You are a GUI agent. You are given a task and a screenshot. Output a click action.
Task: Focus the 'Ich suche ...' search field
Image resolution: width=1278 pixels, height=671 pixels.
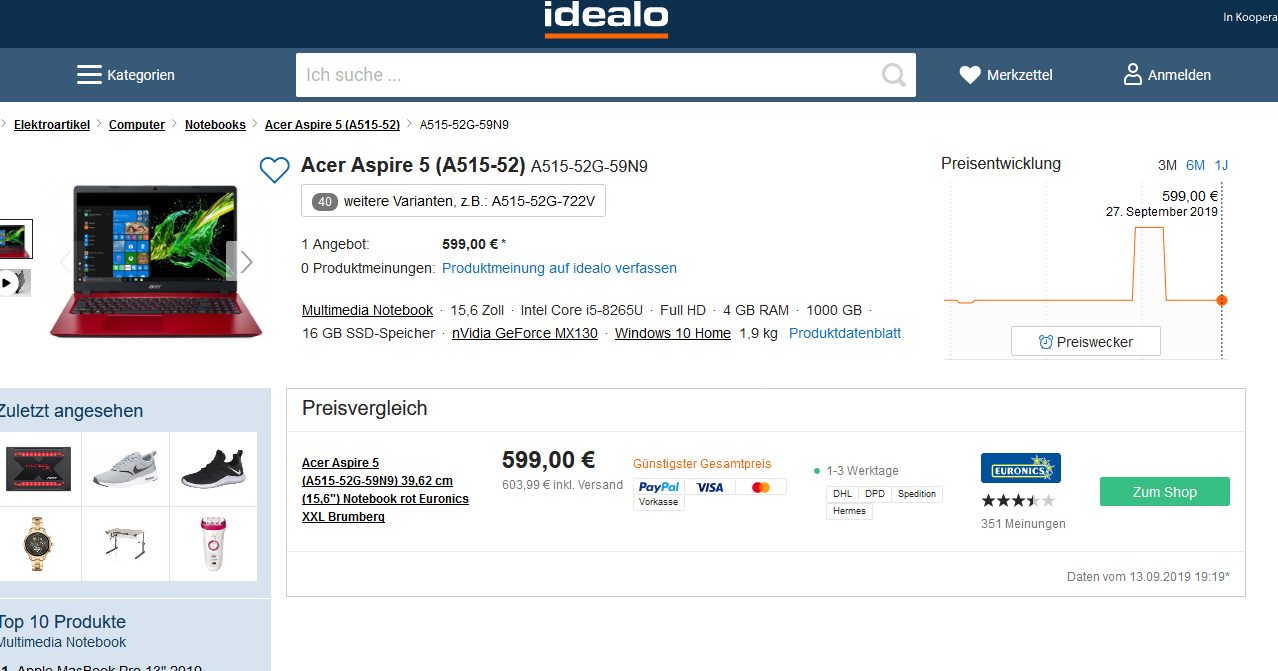point(585,75)
